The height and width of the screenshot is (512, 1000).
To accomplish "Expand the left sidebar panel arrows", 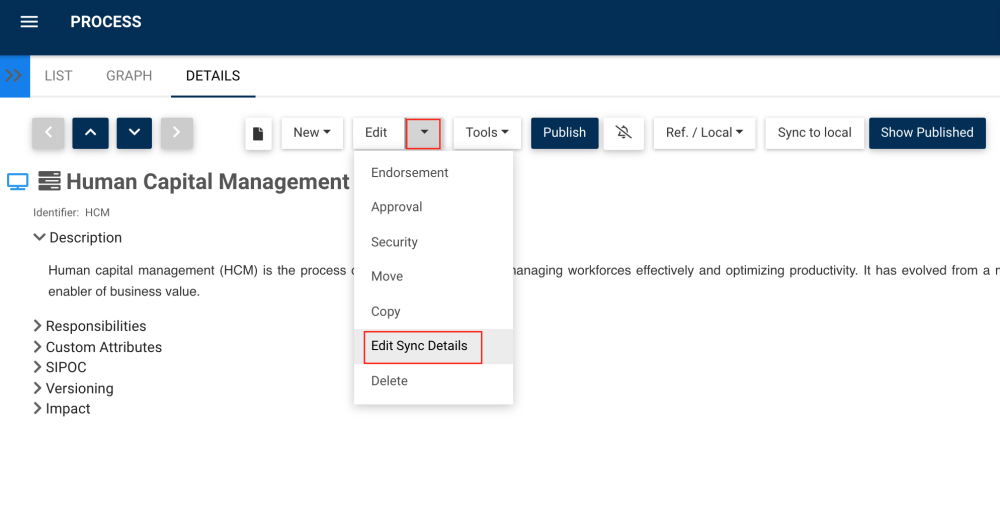I will (x=14, y=76).
